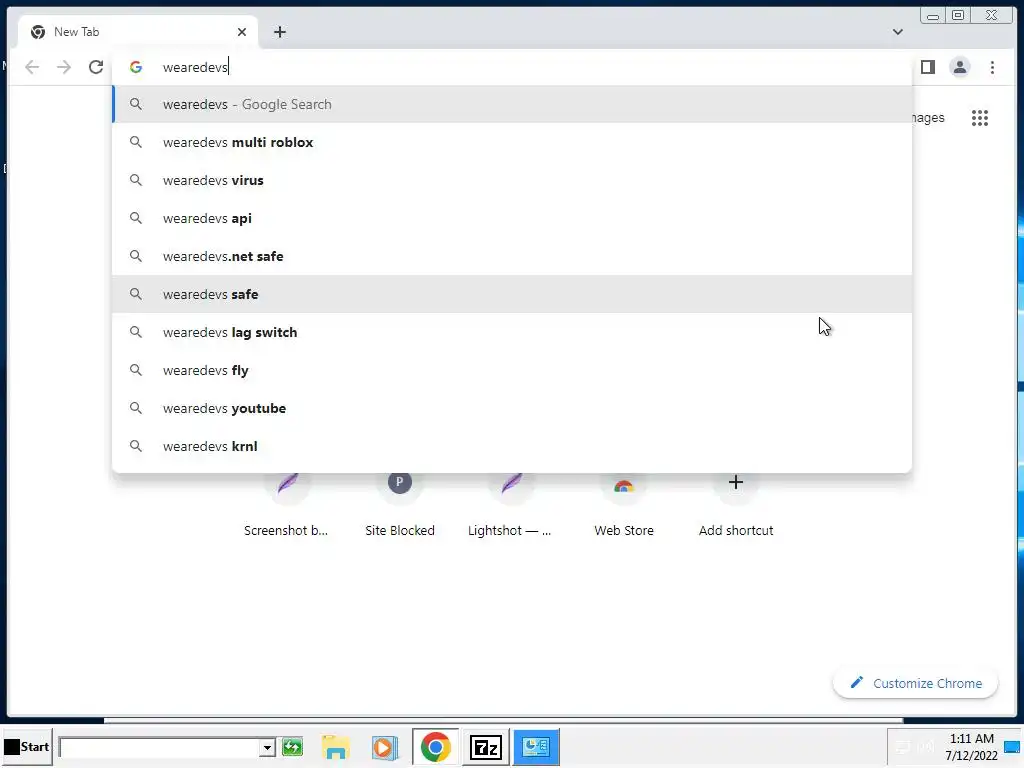Select 'wearedevs api' suggestion
Image resolution: width=1024 pixels, height=768 pixels.
(x=512, y=218)
